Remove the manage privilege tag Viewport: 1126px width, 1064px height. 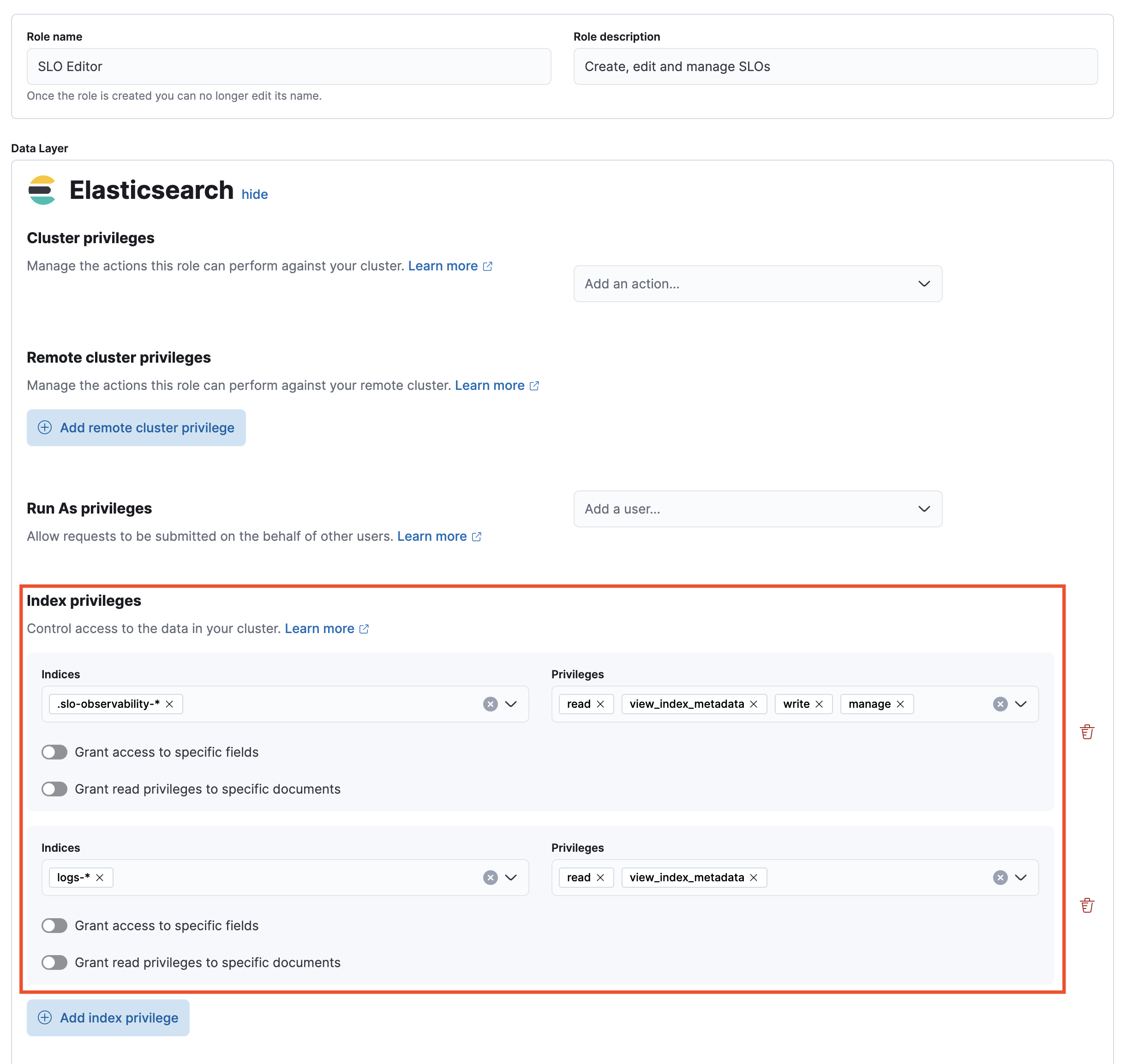[x=900, y=704]
